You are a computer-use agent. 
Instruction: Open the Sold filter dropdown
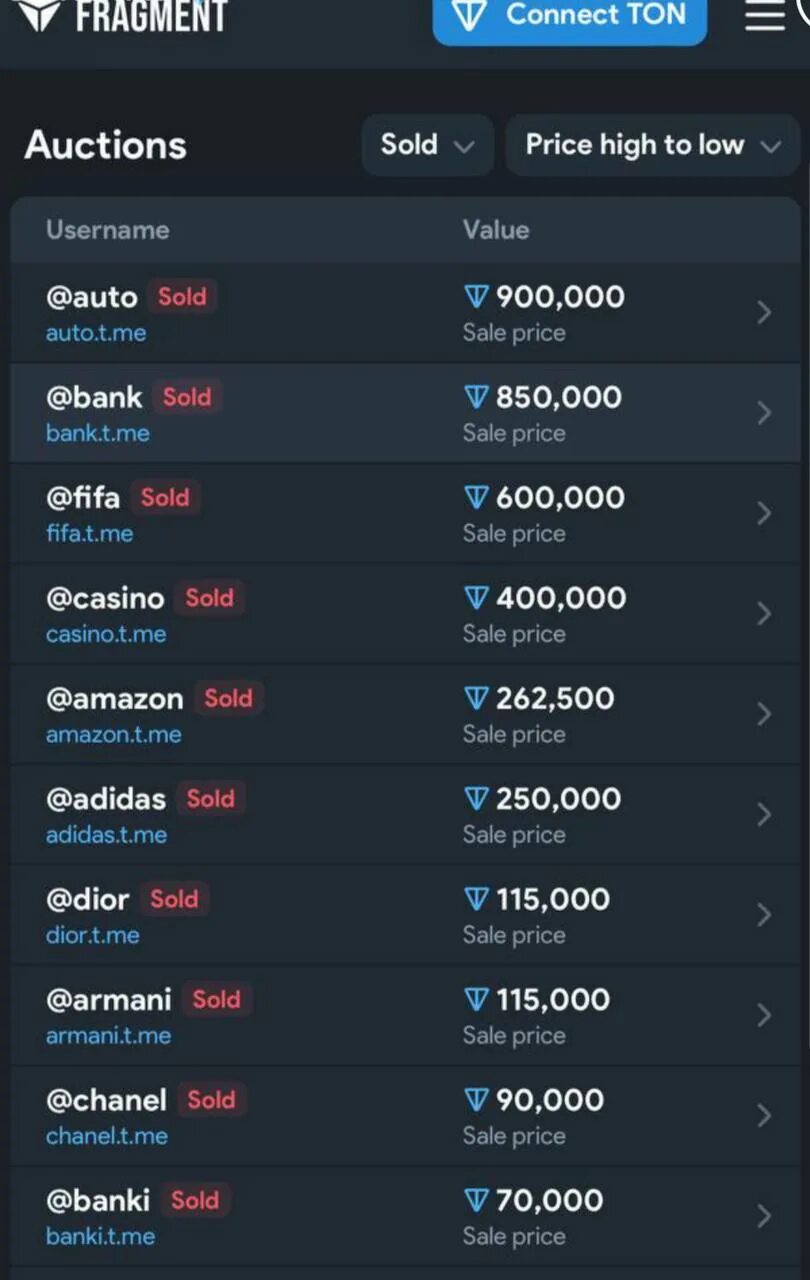click(x=427, y=145)
